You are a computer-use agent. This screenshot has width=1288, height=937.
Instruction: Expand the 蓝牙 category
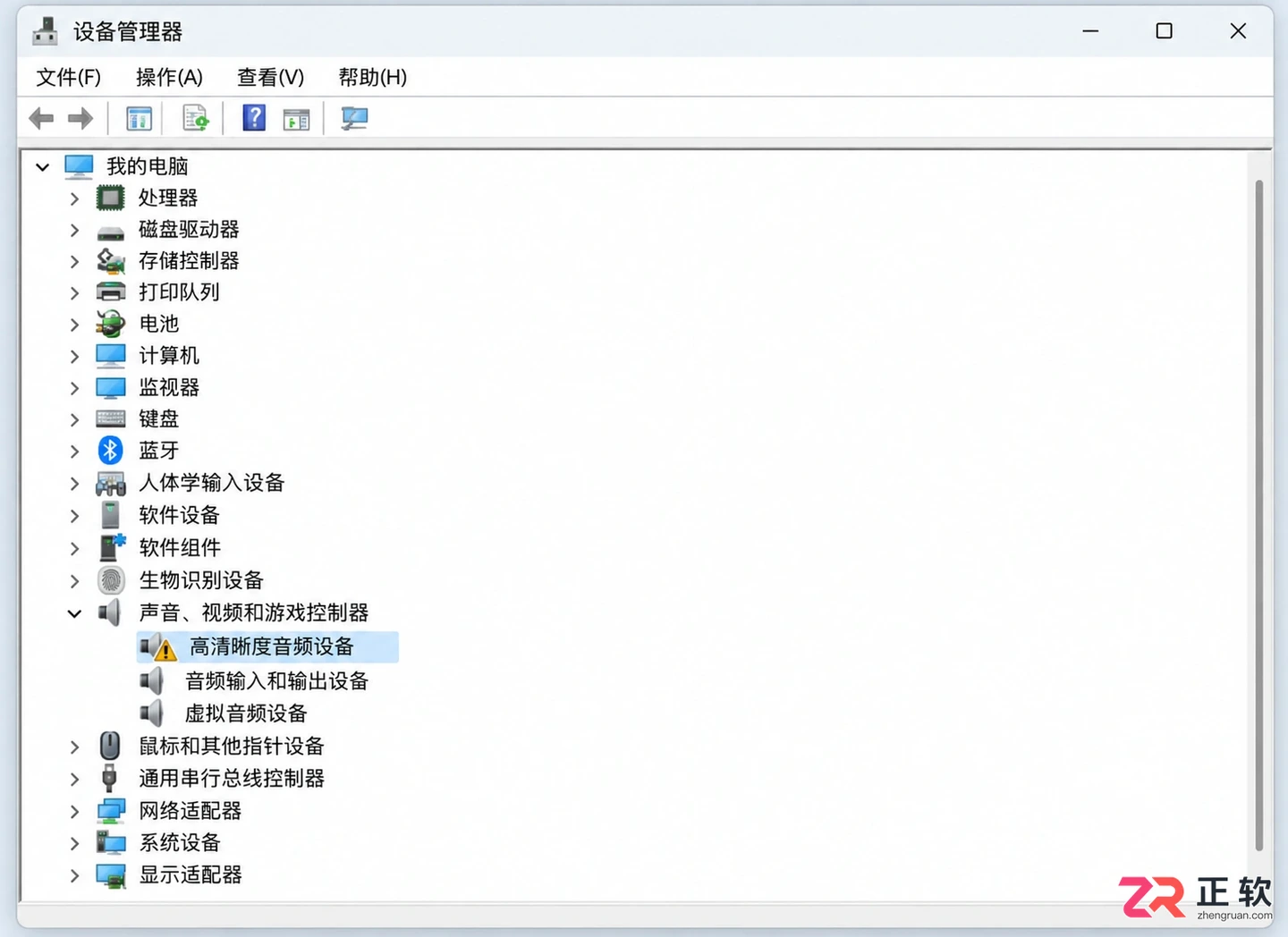(x=74, y=452)
